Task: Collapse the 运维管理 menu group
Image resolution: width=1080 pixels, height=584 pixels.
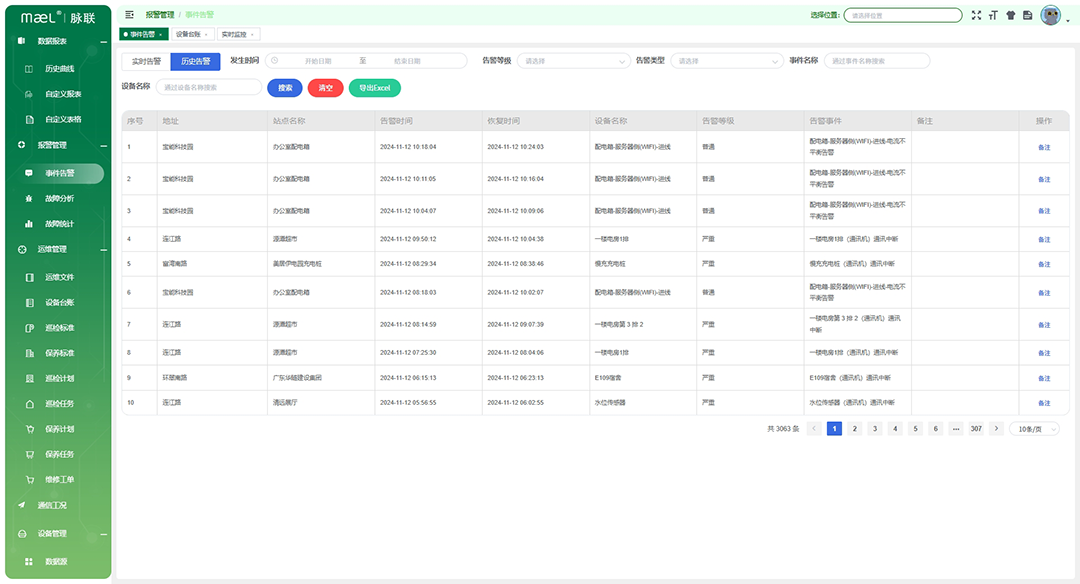Action: tap(103, 249)
